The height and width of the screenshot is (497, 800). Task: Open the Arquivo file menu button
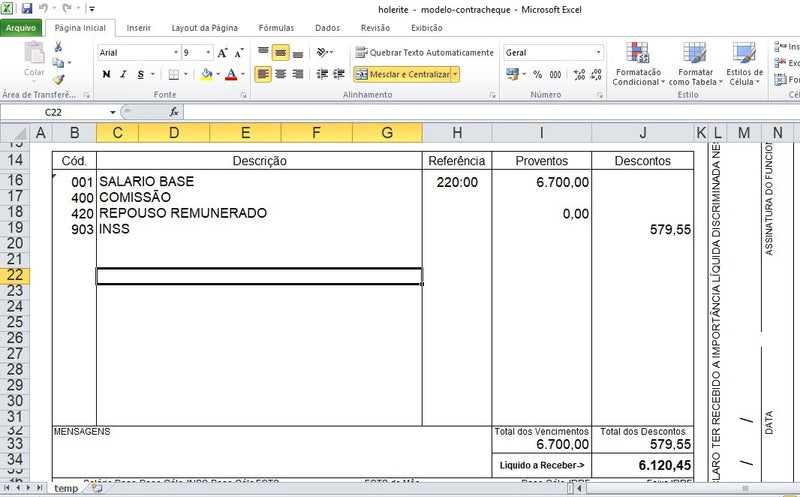pos(22,28)
